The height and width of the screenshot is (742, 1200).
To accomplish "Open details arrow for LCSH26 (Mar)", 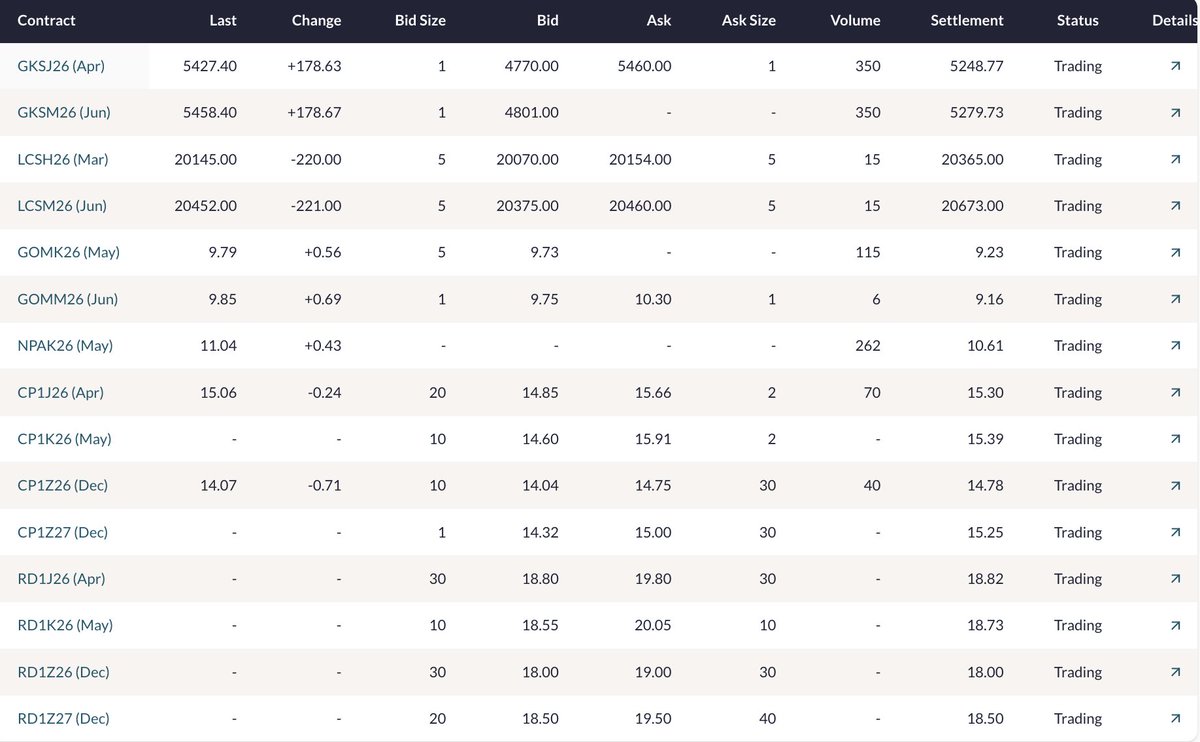I will (x=1174, y=159).
